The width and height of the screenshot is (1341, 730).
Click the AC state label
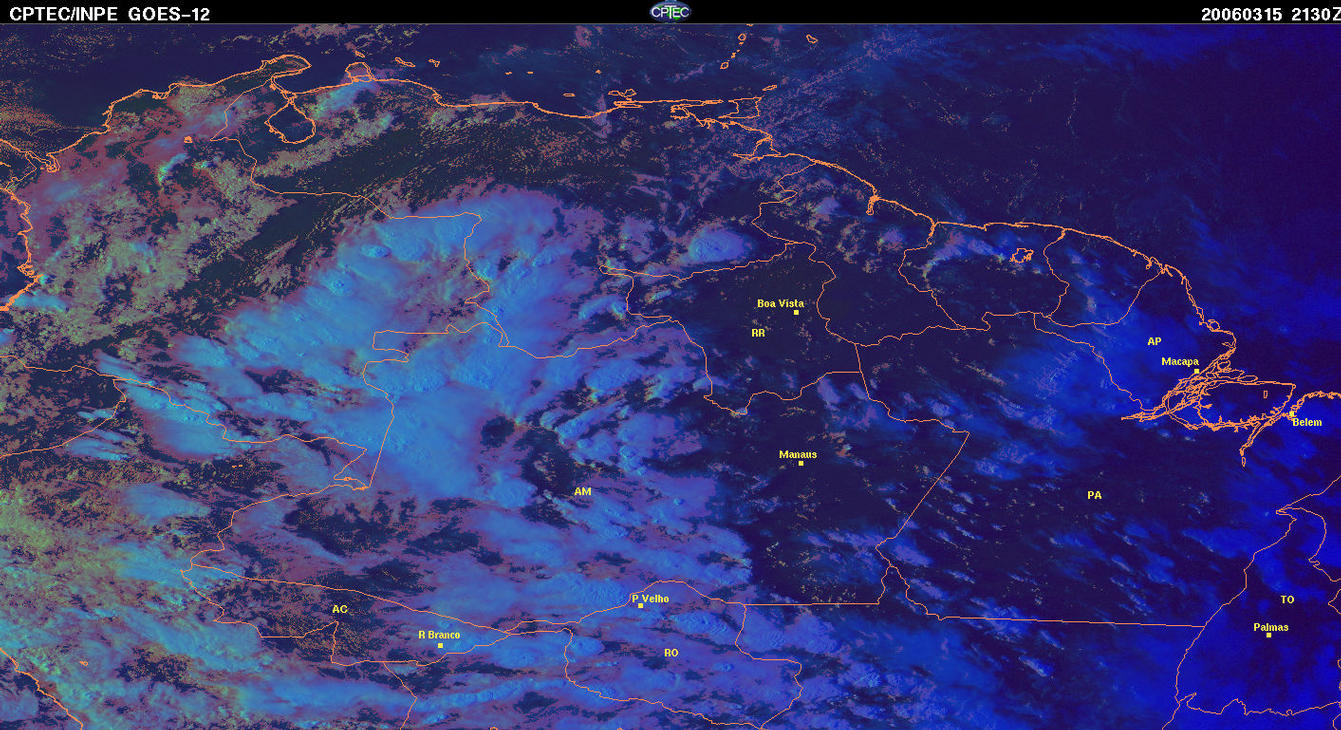pos(340,609)
